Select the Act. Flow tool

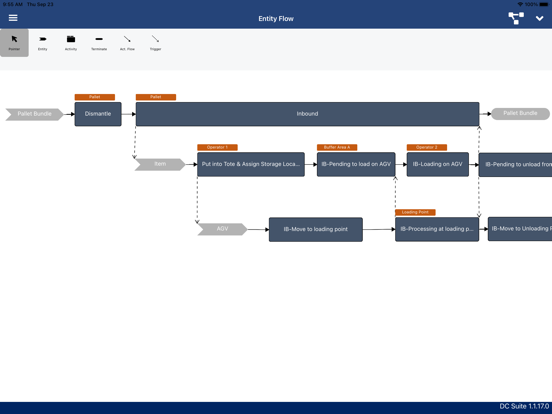tap(127, 43)
